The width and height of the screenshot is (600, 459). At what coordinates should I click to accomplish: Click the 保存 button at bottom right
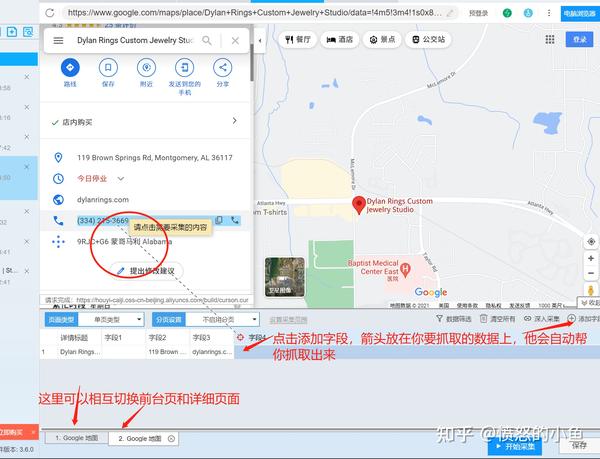coord(579,446)
